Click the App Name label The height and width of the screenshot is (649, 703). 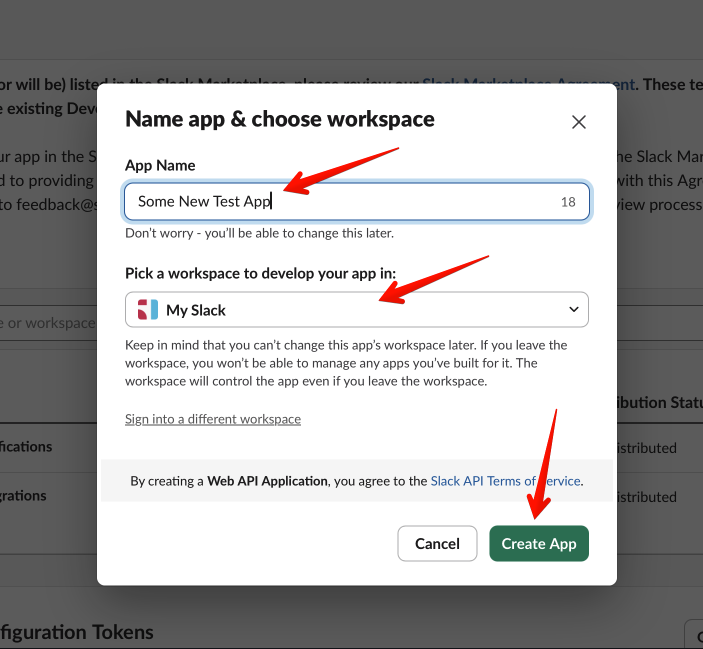pos(160,165)
